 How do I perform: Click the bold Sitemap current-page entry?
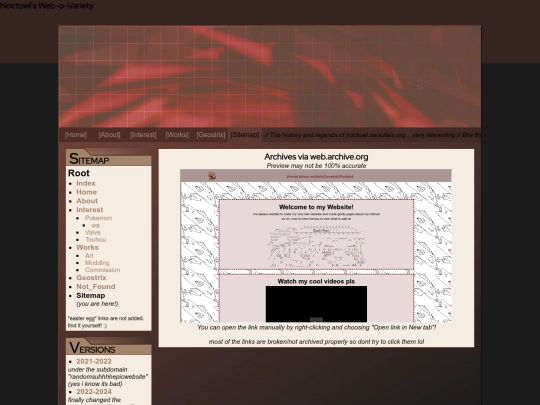click(x=91, y=295)
